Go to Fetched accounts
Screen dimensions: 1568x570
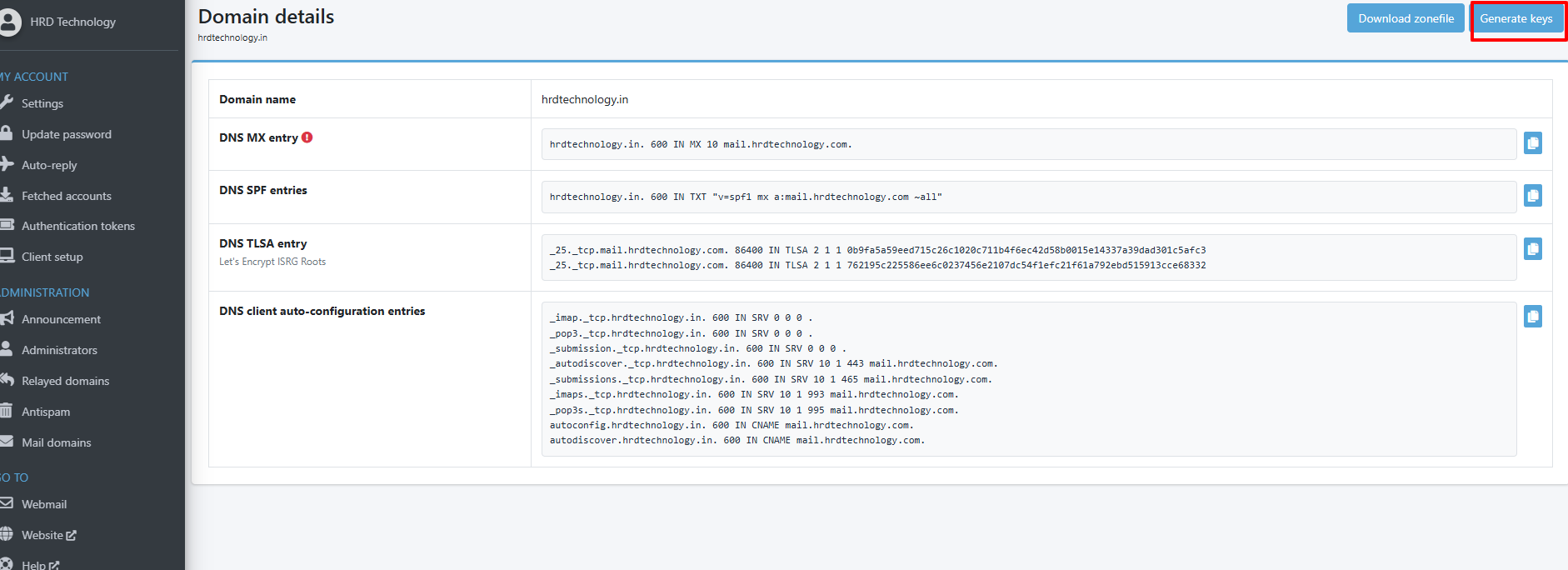click(x=66, y=196)
